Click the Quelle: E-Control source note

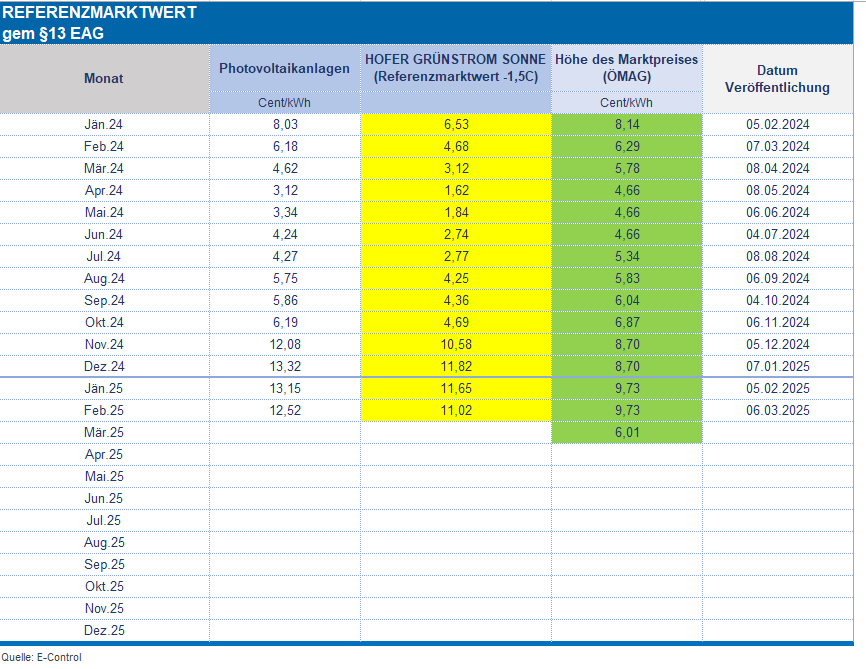pyautogui.click(x=41, y=657)
